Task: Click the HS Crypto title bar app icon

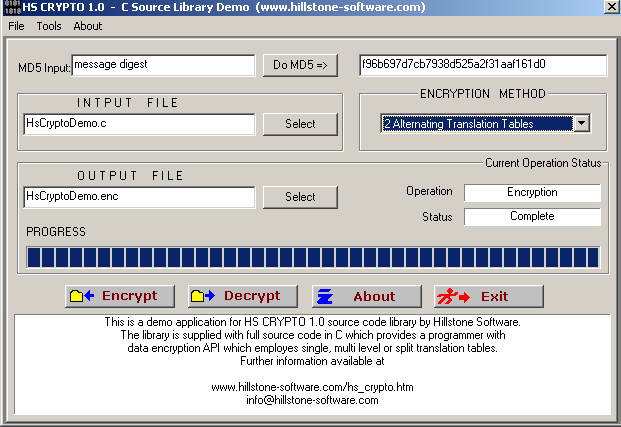Action: tap(12, 7)
